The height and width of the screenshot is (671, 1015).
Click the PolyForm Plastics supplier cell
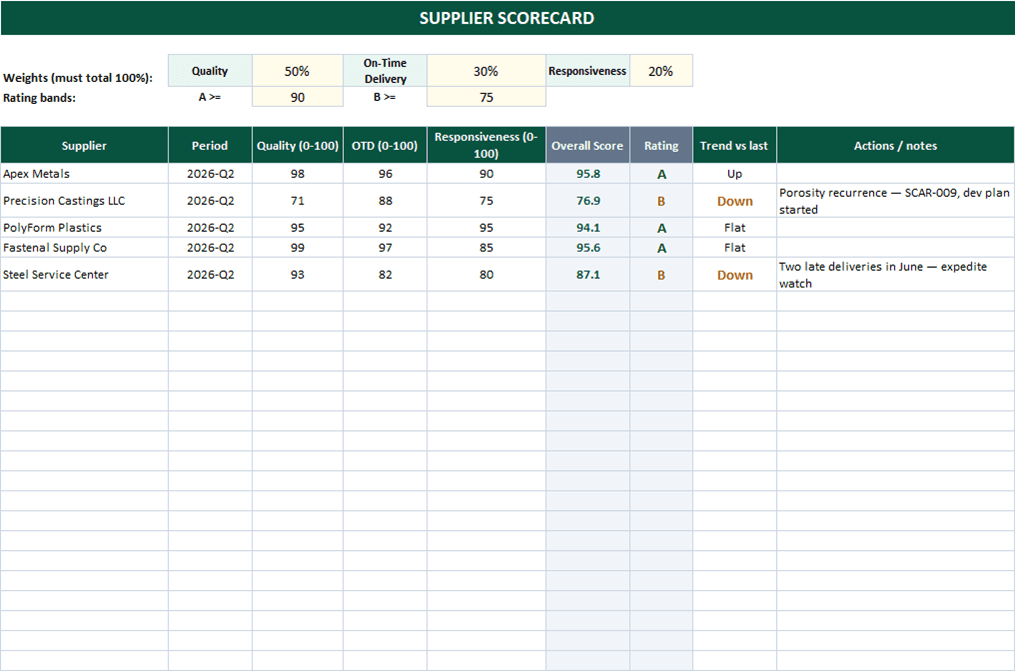pyautogui.click(x=84, y=227)
